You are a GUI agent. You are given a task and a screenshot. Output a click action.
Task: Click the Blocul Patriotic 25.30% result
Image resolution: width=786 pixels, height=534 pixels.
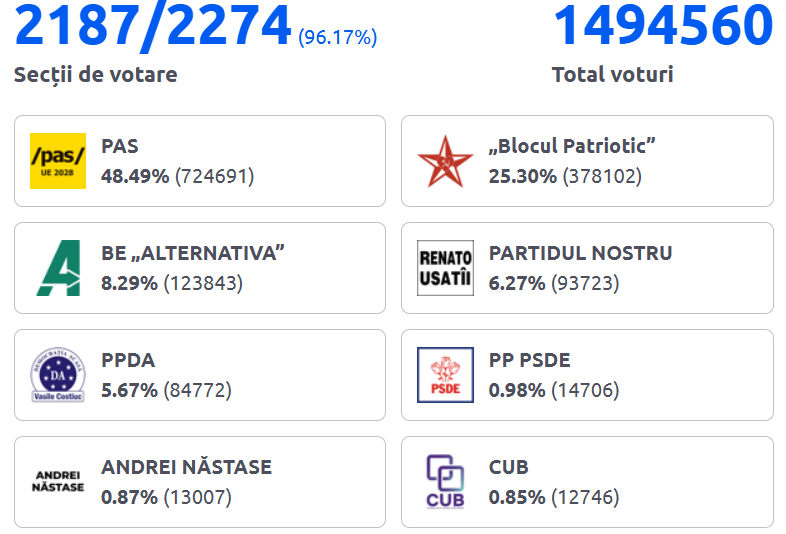[x=565, y=177]
